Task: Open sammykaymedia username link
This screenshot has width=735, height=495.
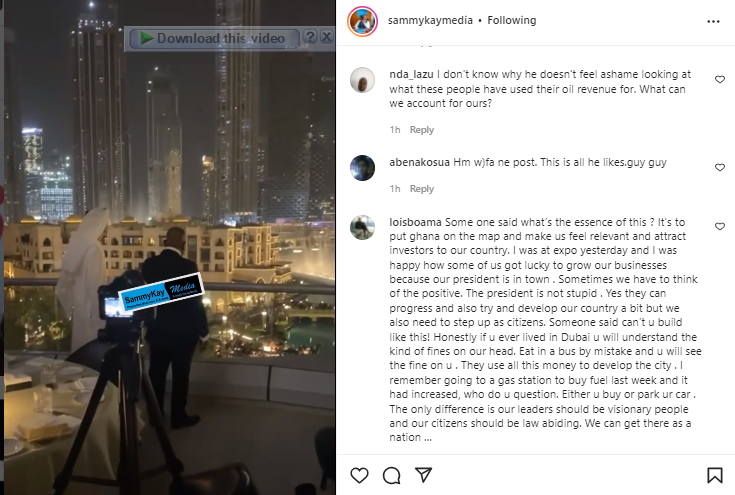Action: pos(430,20)
